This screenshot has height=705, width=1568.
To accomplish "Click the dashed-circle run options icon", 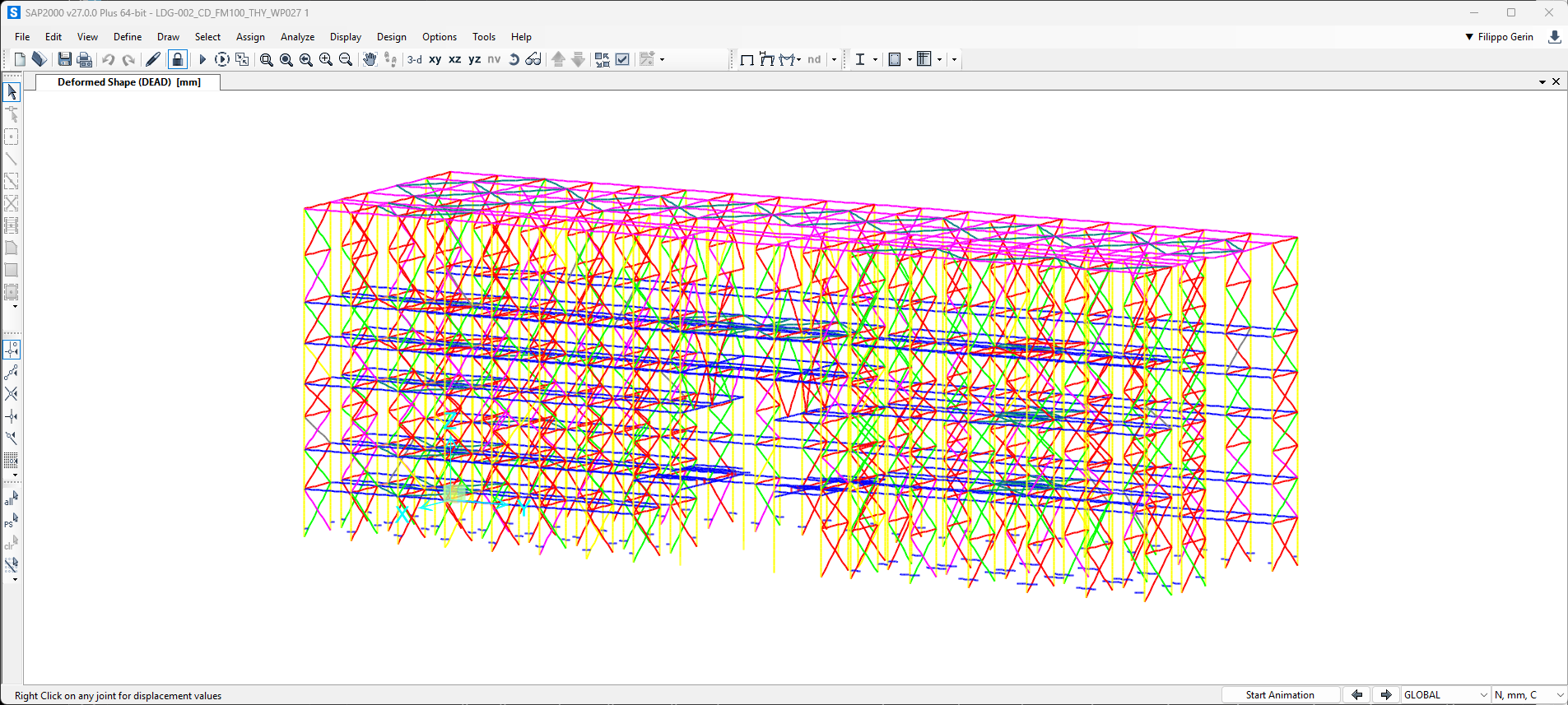I will (221, 59).
